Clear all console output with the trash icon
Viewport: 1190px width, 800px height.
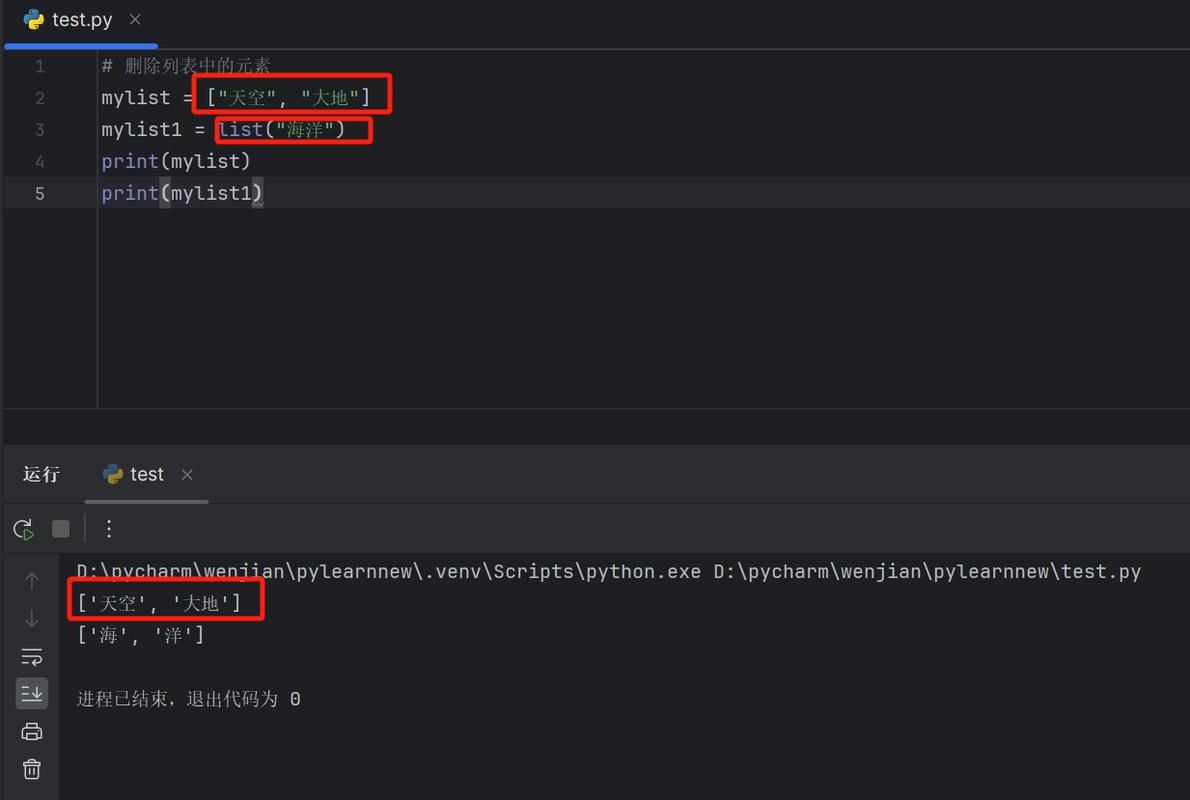[x=31, y=768]
